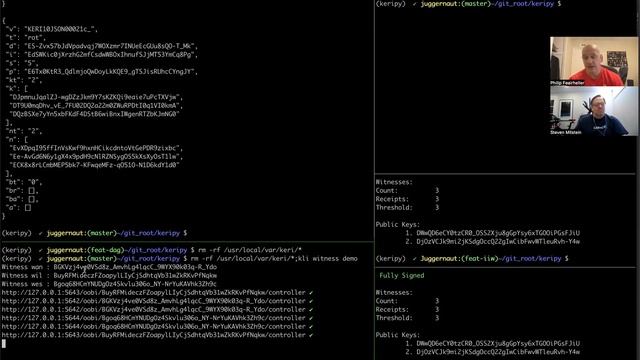The width and height of the screenshot is (640, 360).
Task: Click the next-key digest starting Ee-AvGd
Action: [x=96, y=157]
